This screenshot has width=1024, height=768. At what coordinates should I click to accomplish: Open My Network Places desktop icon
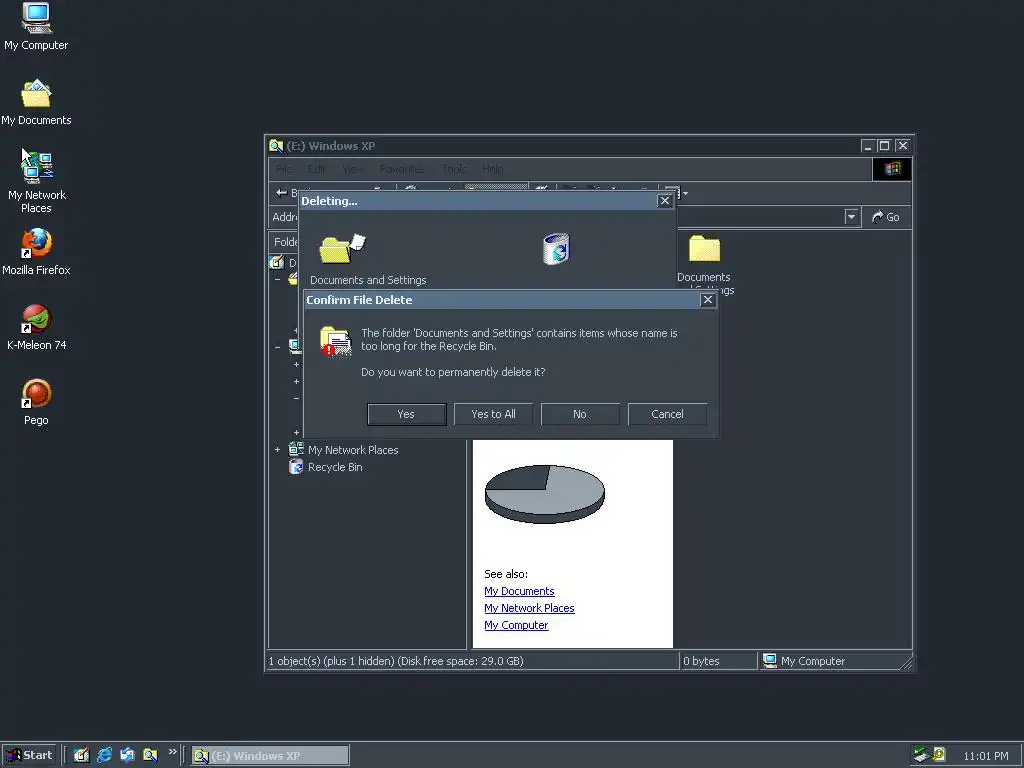(x=36, y=183)
